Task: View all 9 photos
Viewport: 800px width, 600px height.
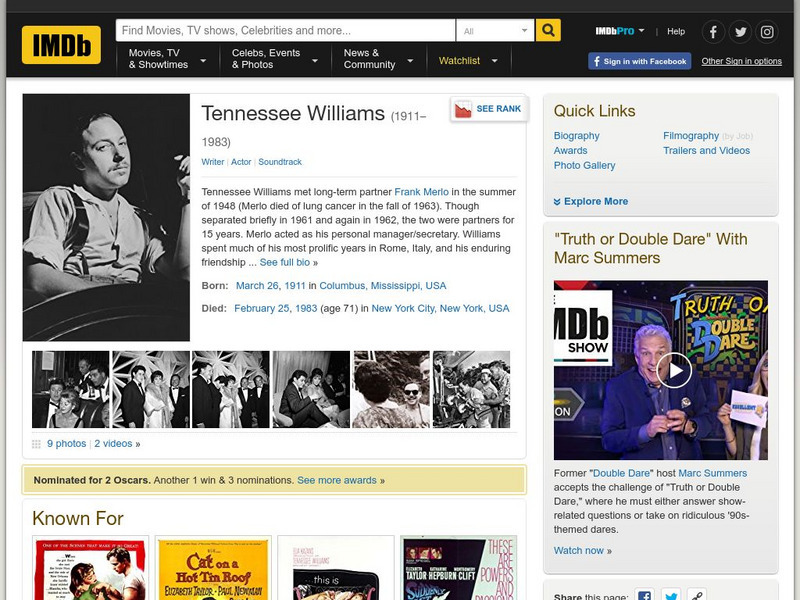Action: [66, 444]
